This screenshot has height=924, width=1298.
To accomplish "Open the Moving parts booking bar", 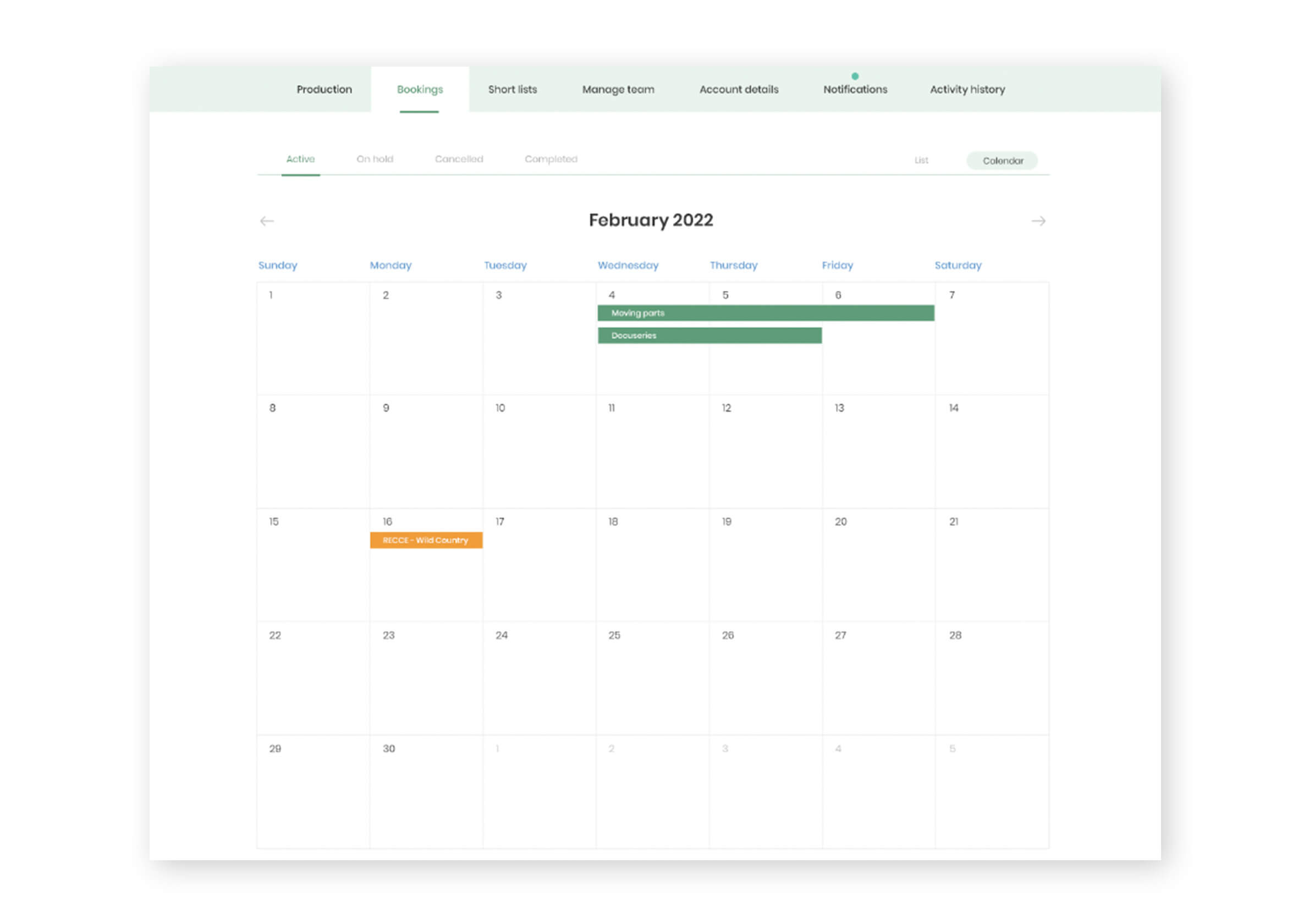I will coord(765,313).
